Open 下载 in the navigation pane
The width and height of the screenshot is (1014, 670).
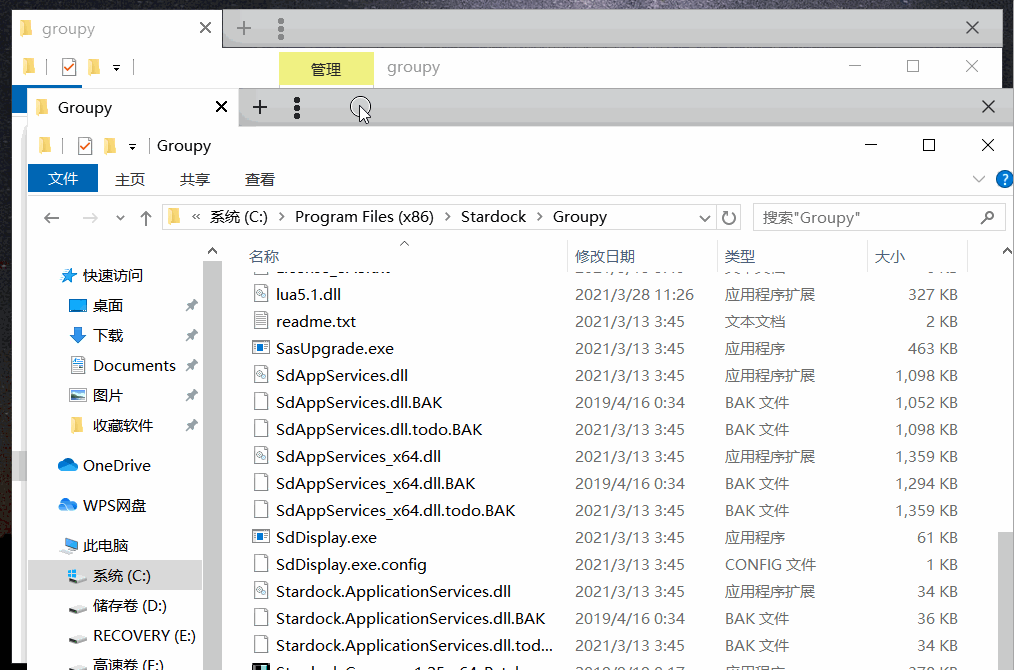click(x=107, y=336)
